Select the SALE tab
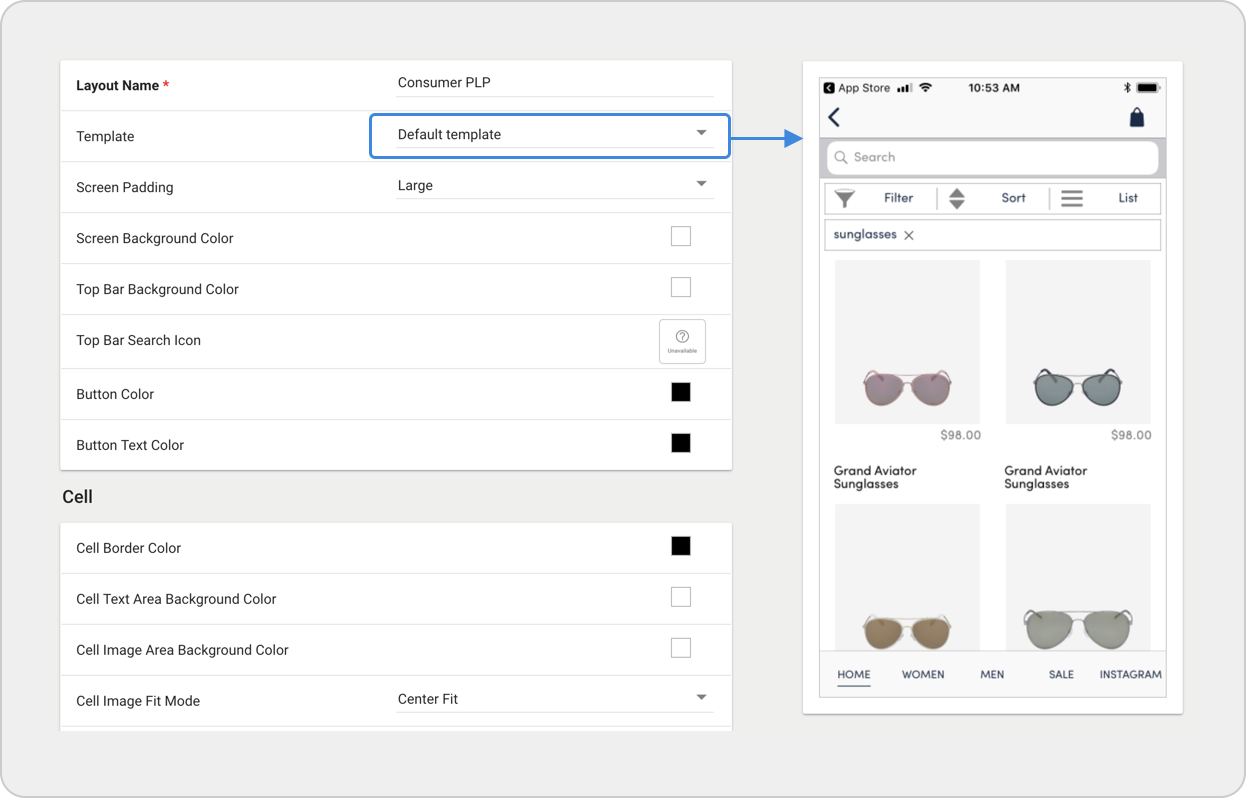 [1061, 675]
